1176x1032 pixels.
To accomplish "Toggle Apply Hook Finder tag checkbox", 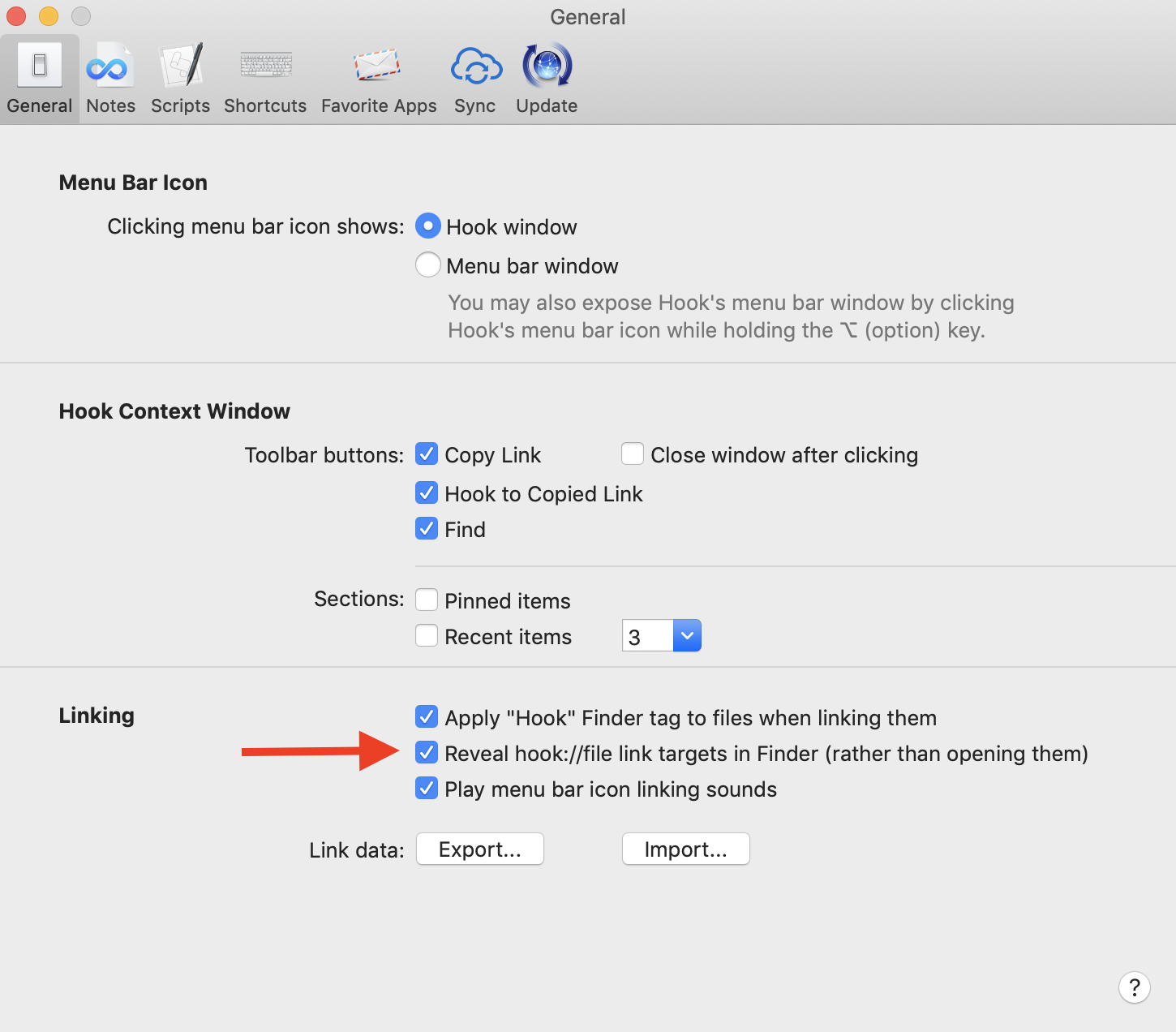I will (x=427, y=717).
